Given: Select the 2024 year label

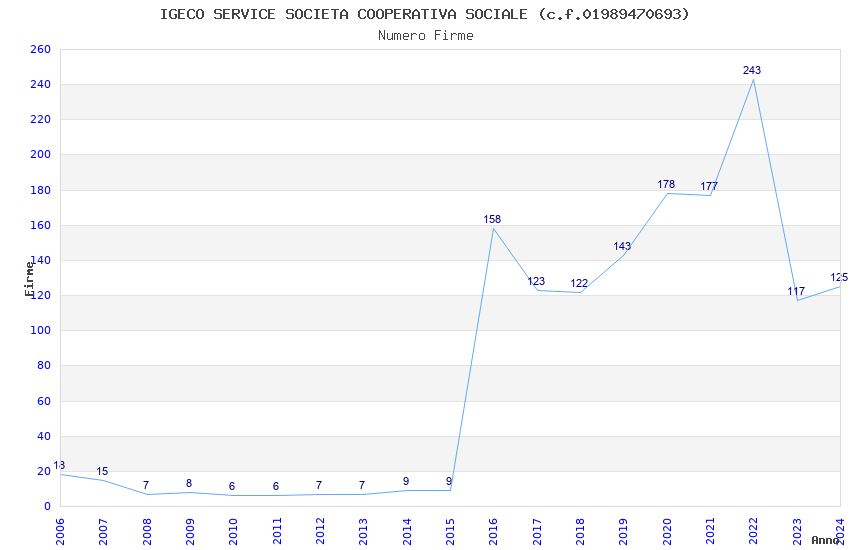Looking at the screenshot, I should pyautogui.click(x=840, y=528).
